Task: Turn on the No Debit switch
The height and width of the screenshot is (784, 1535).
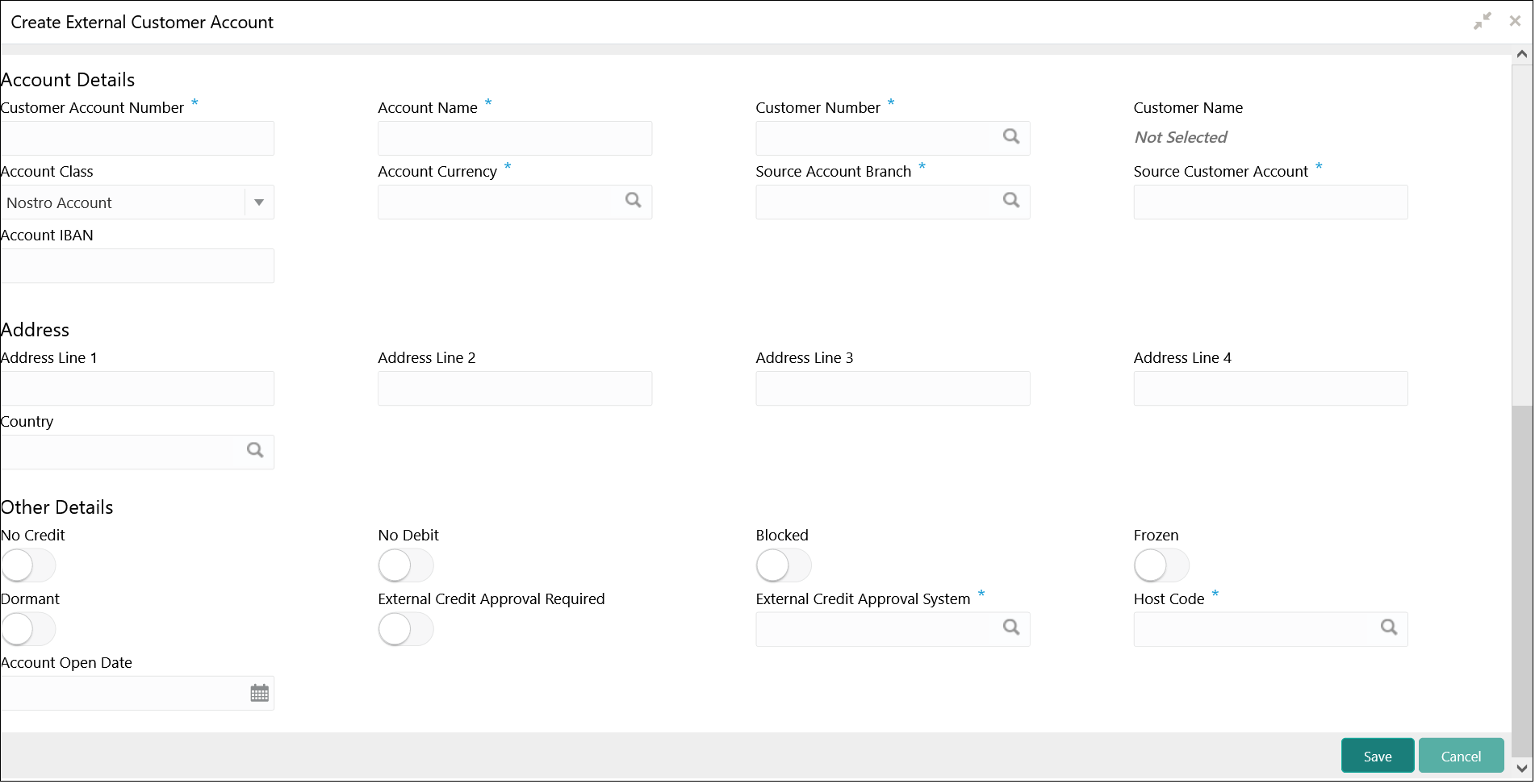Action: [x=406, y=565]
